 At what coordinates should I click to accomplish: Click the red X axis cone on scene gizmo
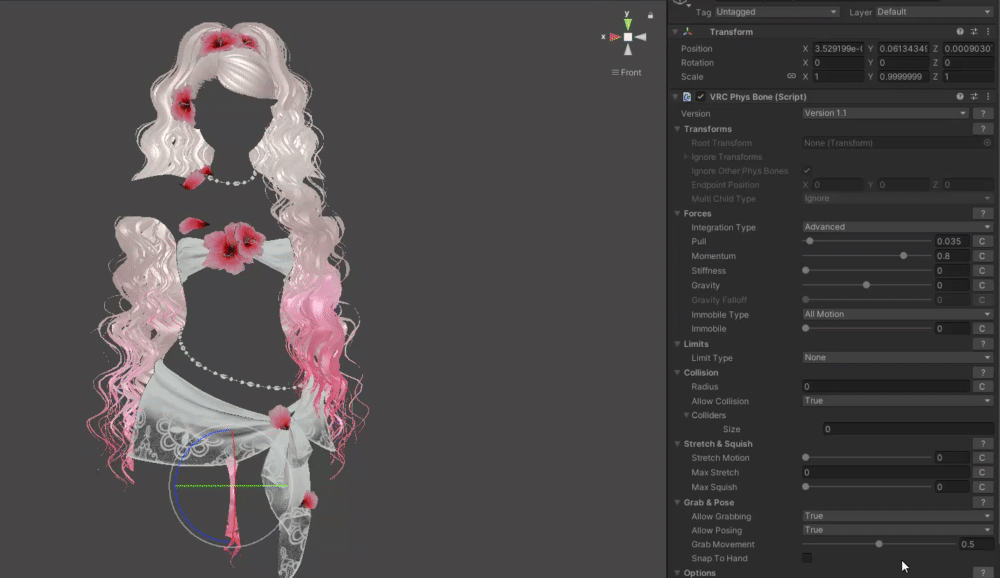613,37
